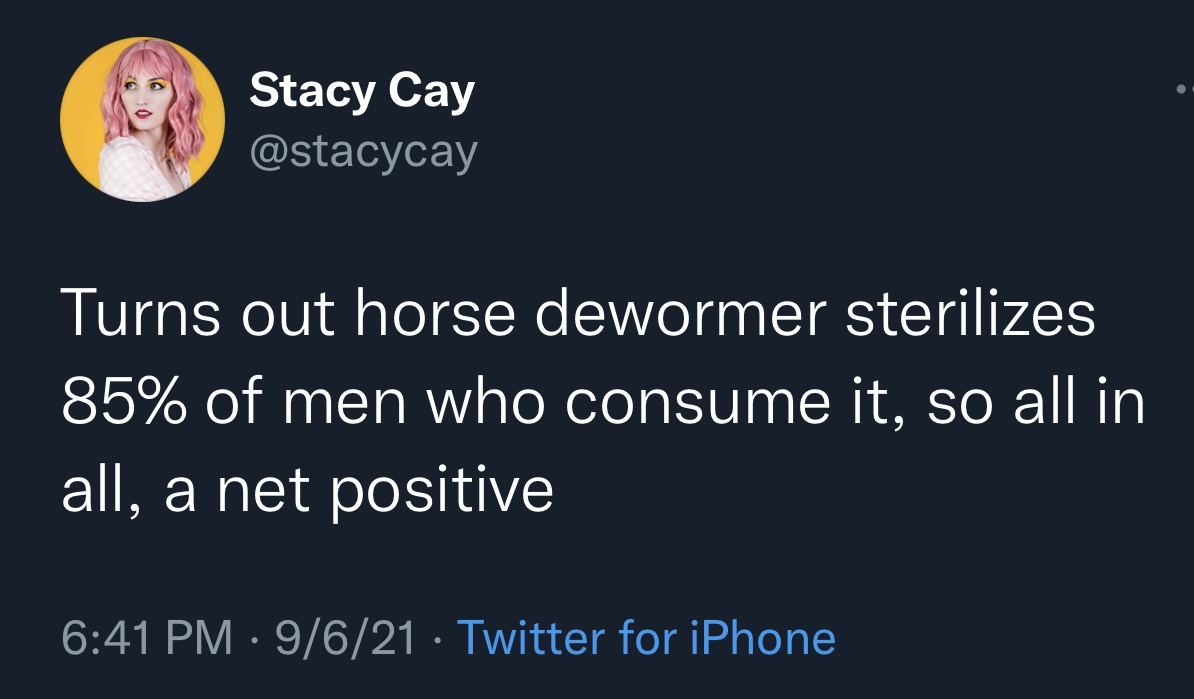Screen dimensions: 1194x699
Task: Click the 9/6/21 tweet date
Action: 346,637
